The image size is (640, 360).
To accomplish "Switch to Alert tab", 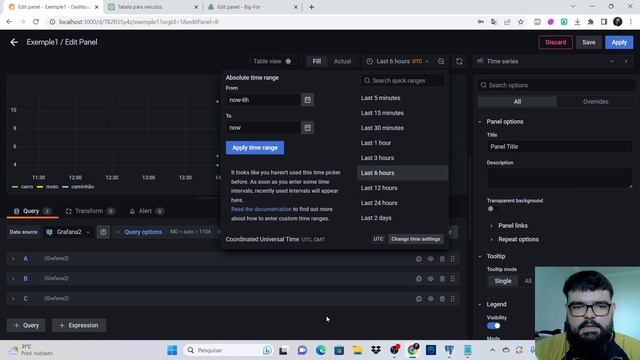I will pos(146,211).
